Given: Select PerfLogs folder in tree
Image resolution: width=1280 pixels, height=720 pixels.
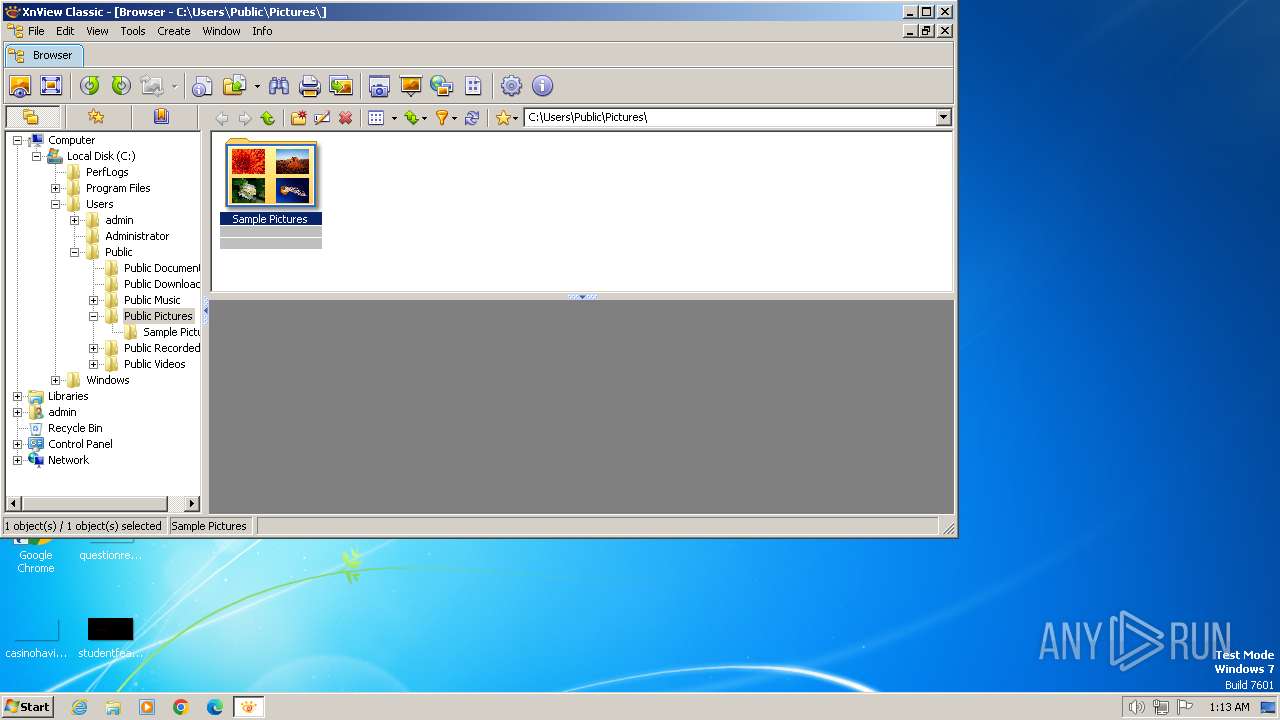Looking at the screenshot, I should coord(107,172).
